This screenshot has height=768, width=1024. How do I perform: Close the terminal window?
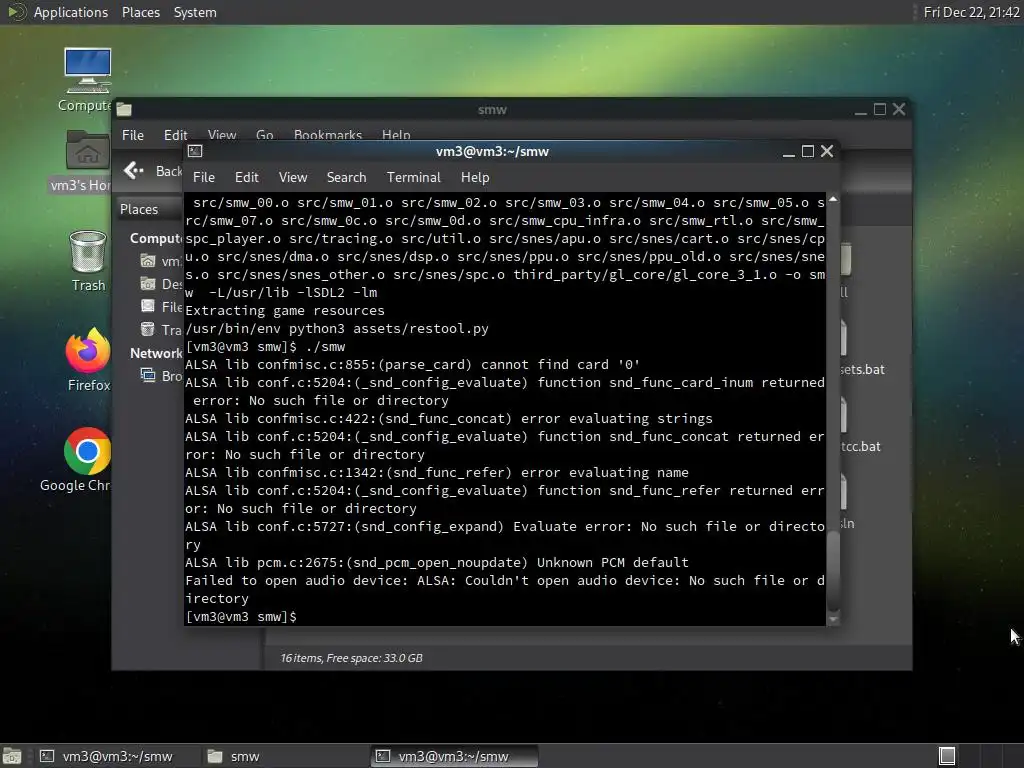827,152
